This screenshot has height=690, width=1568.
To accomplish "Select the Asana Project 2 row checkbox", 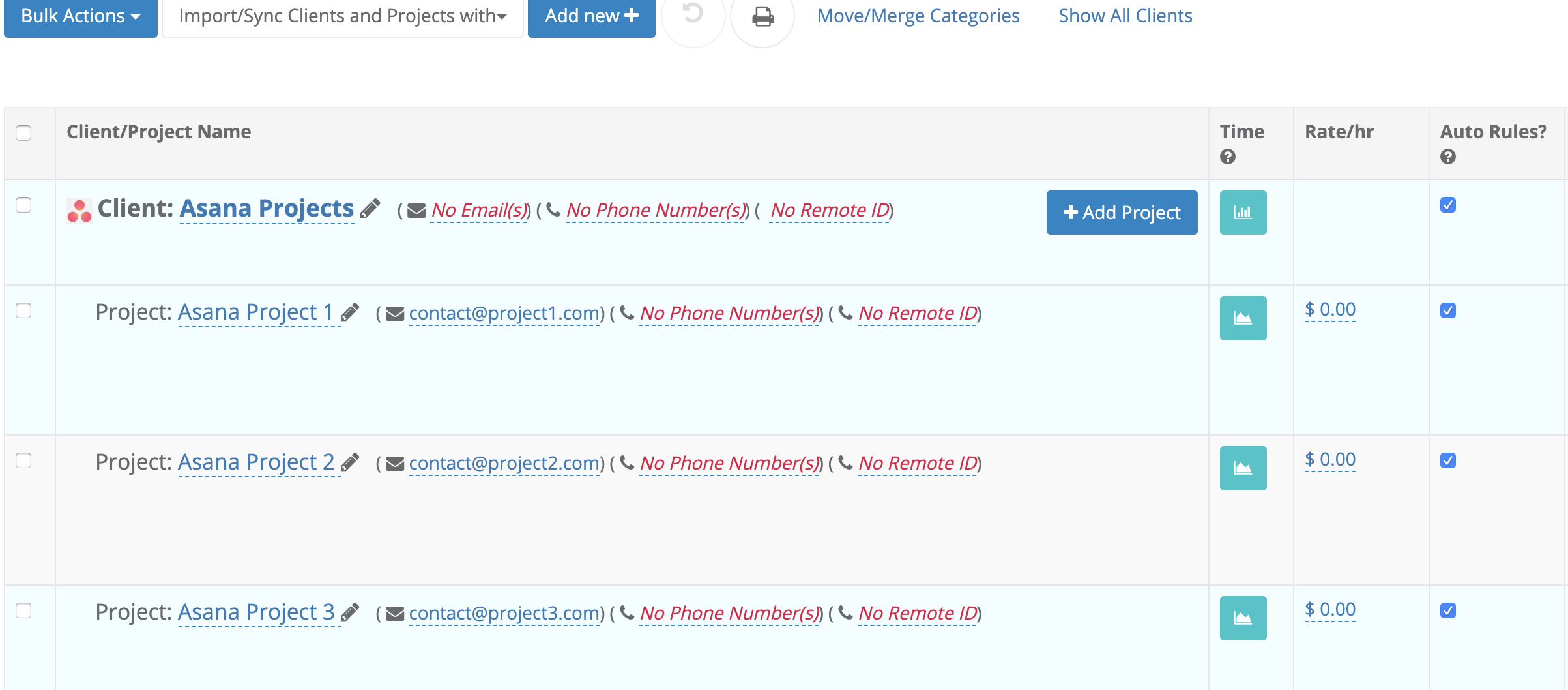I will tap(23, 460).
